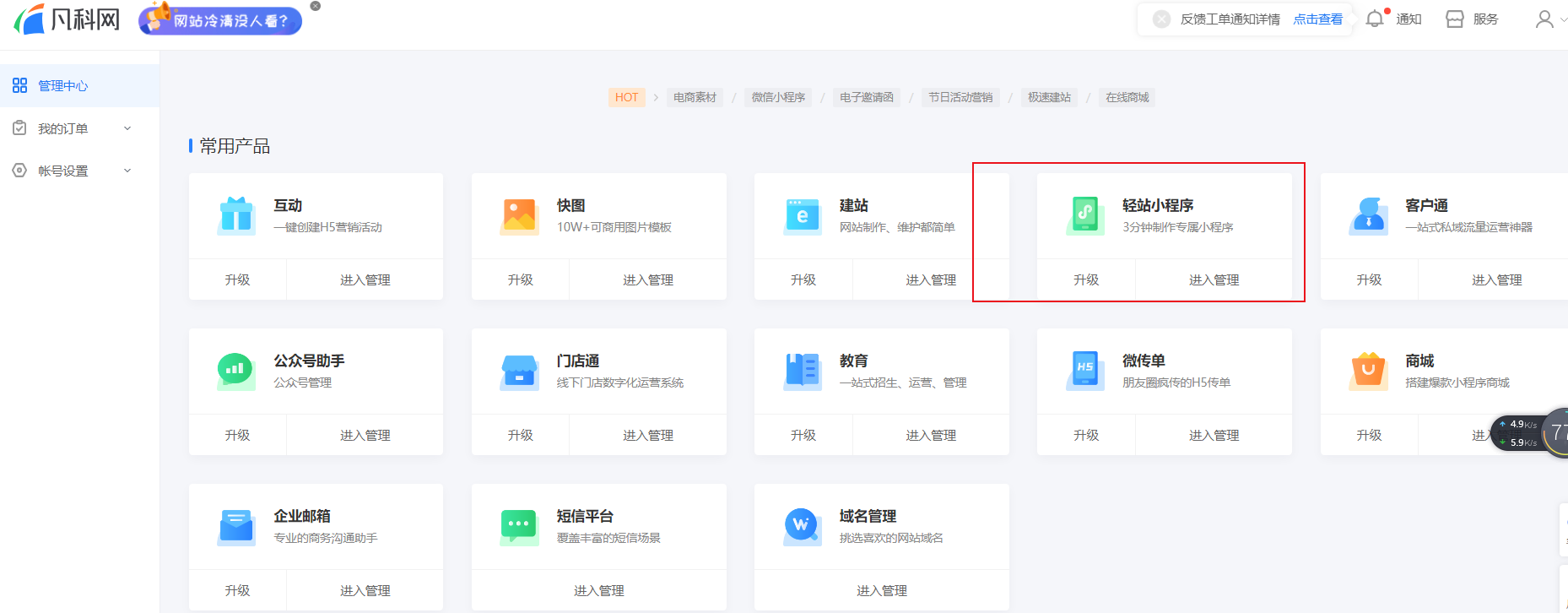This screenshot has width=1568, height=613.
Task: Close the promo banner with small x
Action: pos(316,6)
